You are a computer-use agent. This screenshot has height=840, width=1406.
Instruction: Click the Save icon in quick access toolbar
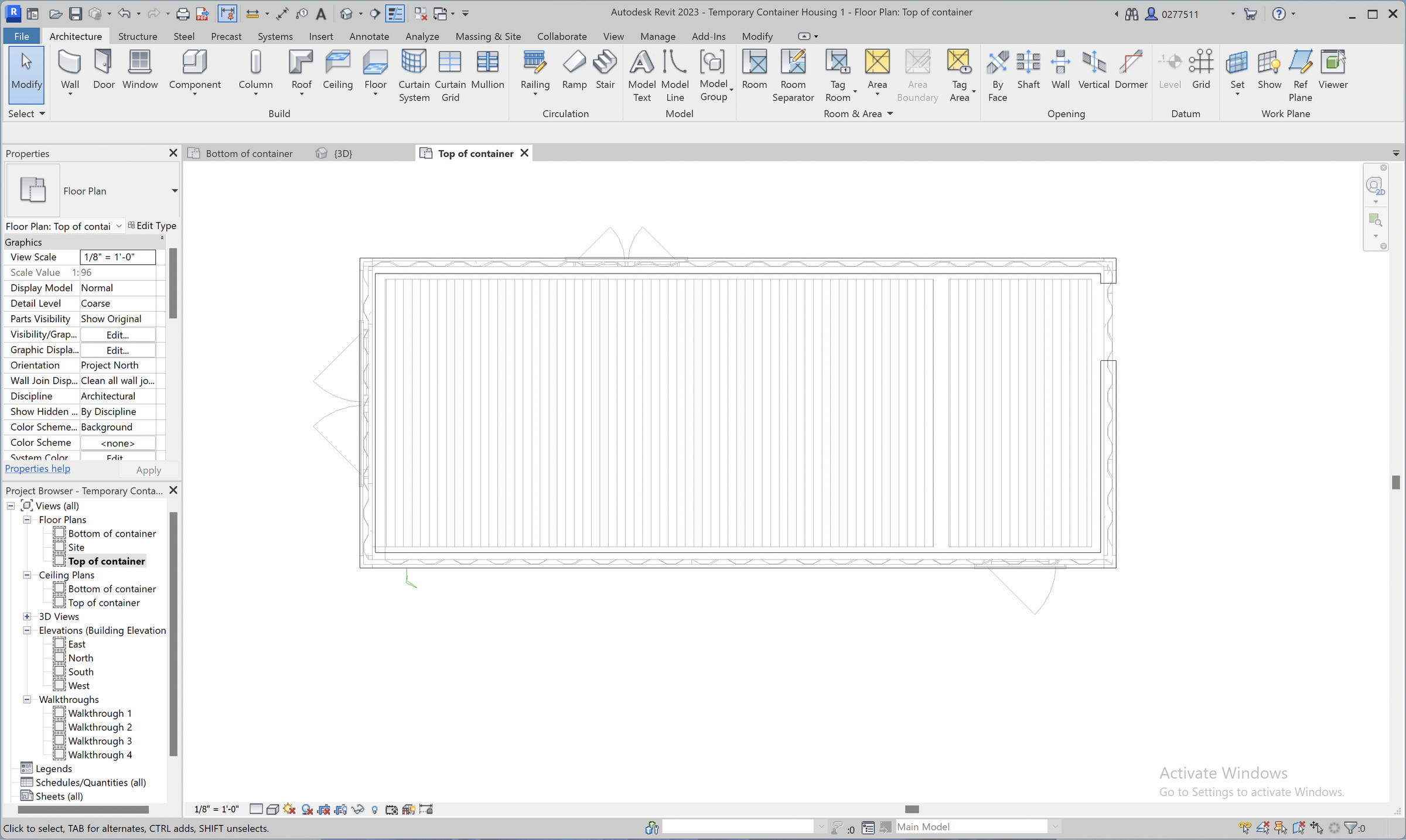click(x=76, y=13)
